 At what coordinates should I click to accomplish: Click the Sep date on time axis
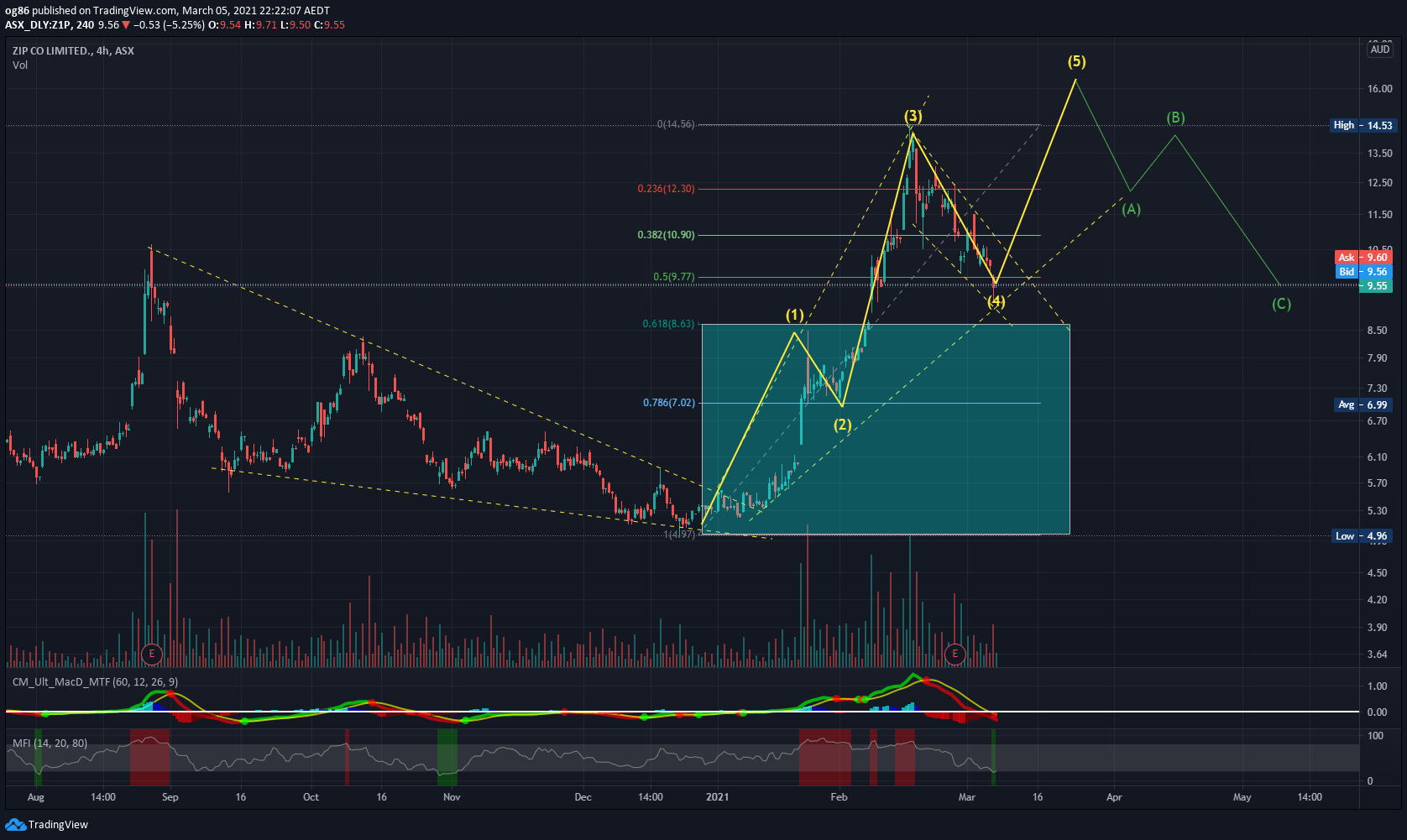point(170,797)
